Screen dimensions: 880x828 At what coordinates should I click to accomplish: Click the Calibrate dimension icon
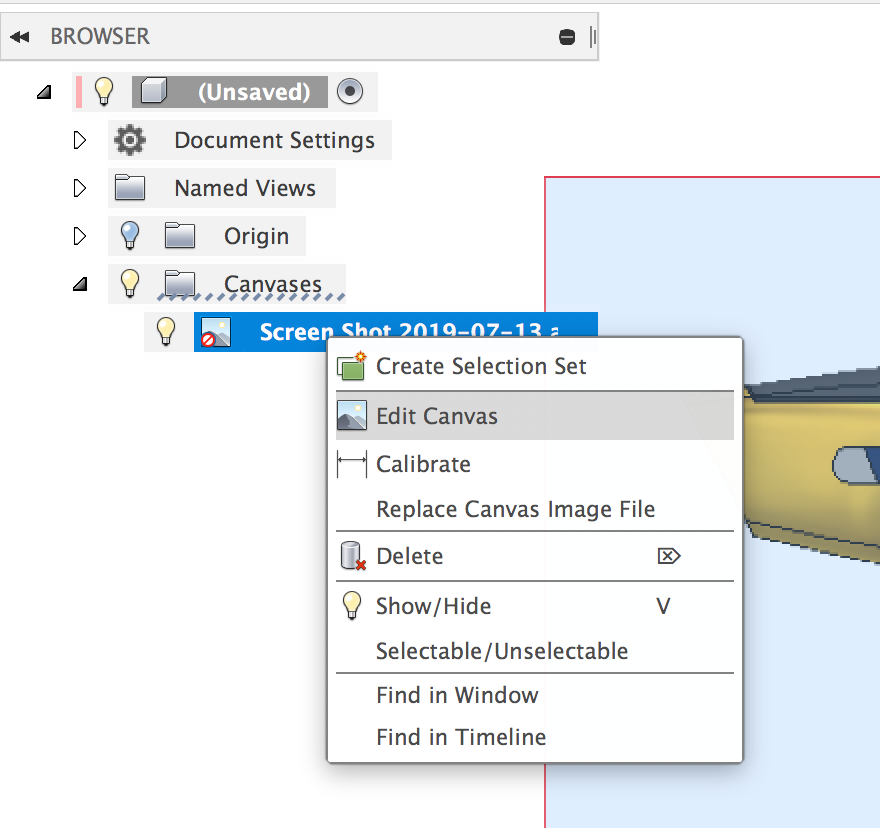(351, 464)
